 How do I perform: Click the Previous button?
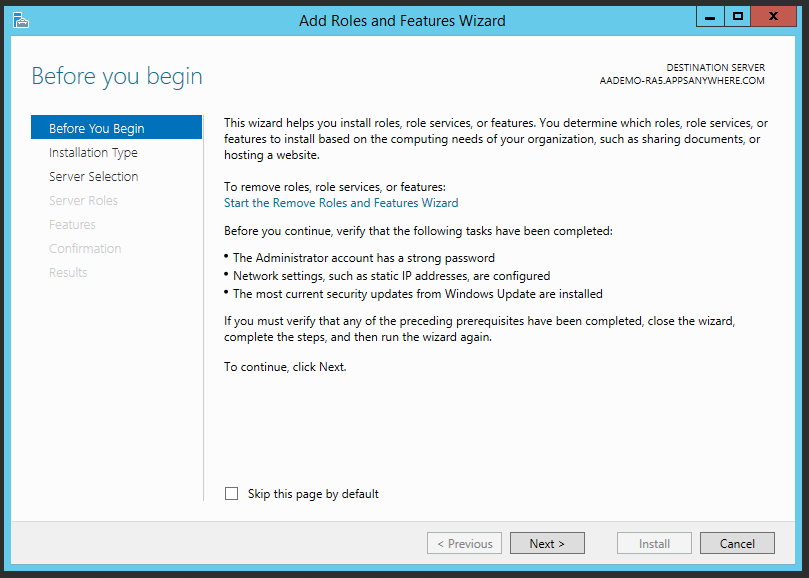[x=464, y=544]
